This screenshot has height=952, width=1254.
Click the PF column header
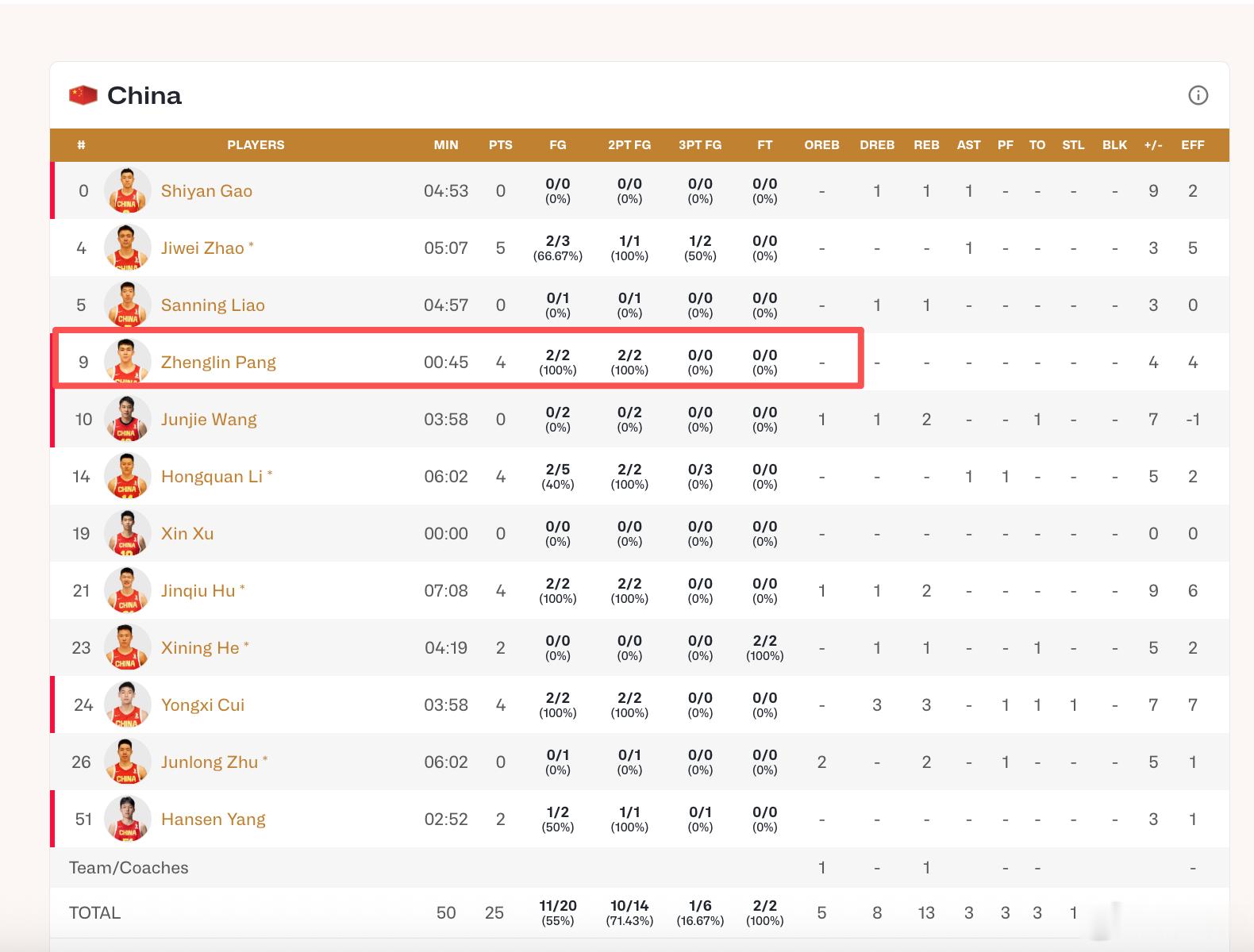[x=1006, y=144]
